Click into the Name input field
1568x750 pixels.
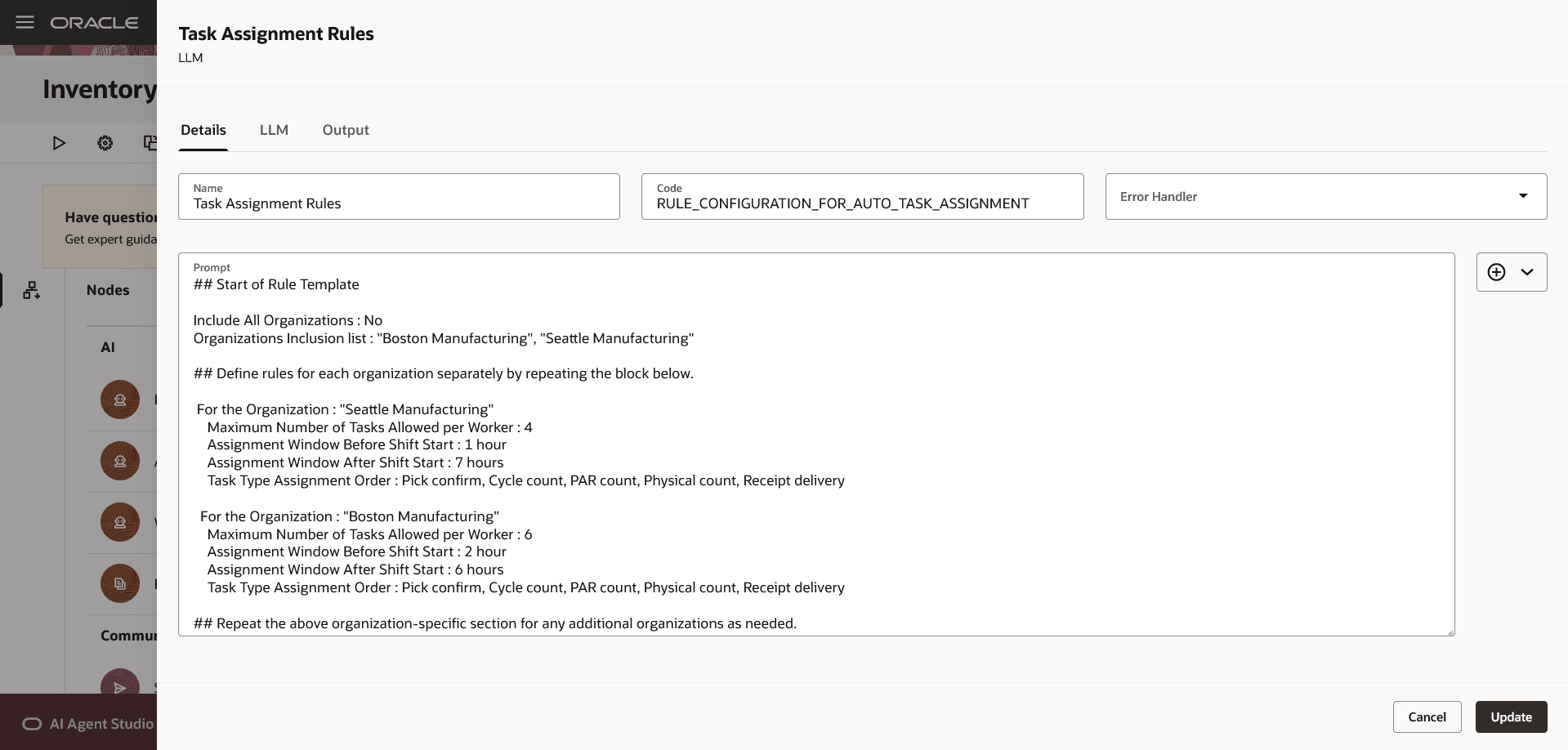[x=399, y=203]
